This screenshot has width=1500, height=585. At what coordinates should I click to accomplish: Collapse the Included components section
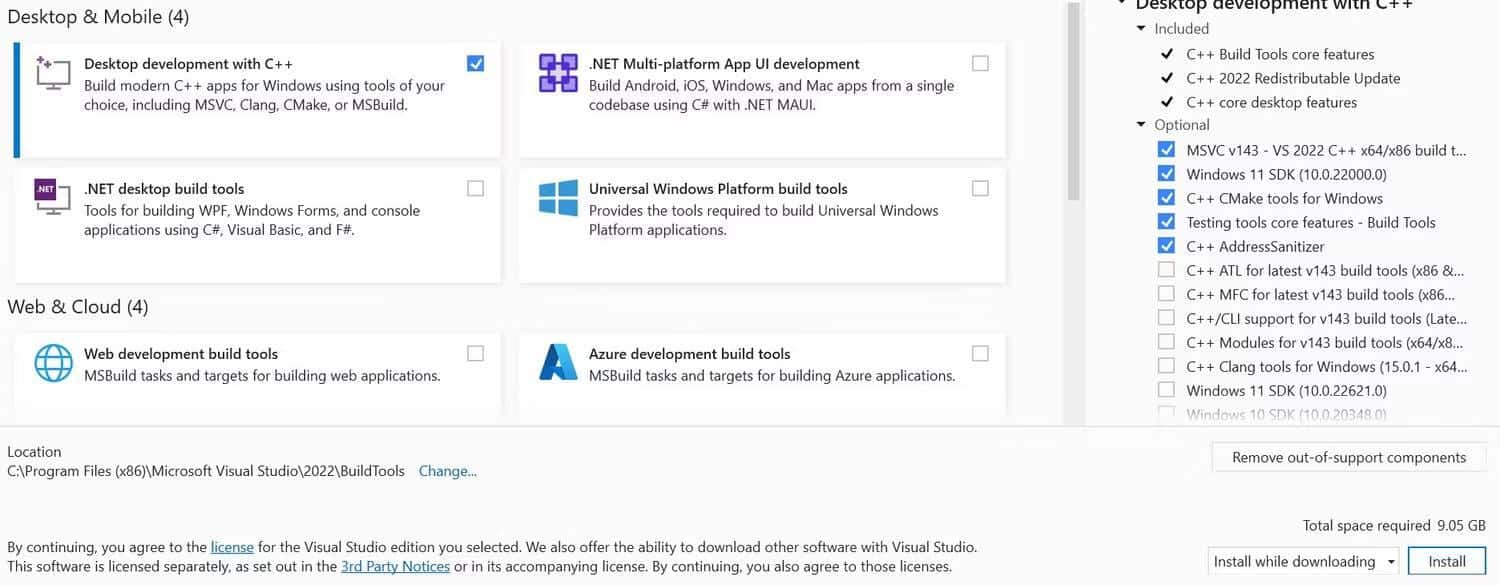click(x=1142, y=29)
